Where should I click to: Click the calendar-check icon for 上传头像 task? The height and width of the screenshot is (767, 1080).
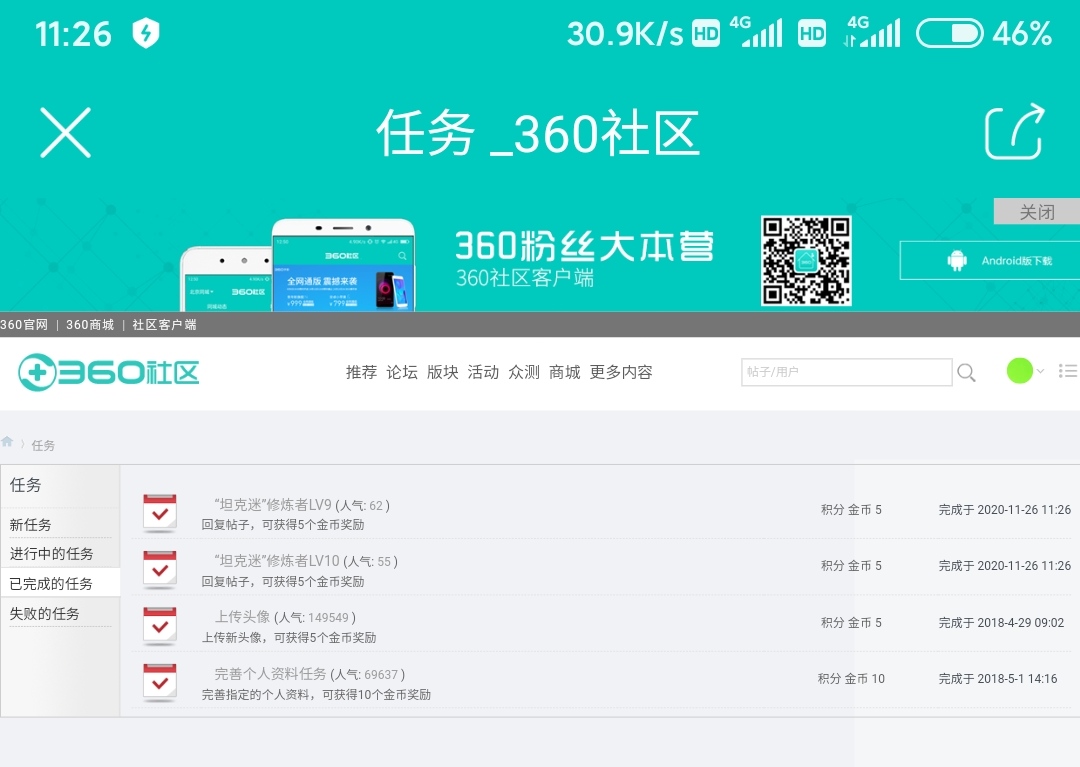point(160,626)
